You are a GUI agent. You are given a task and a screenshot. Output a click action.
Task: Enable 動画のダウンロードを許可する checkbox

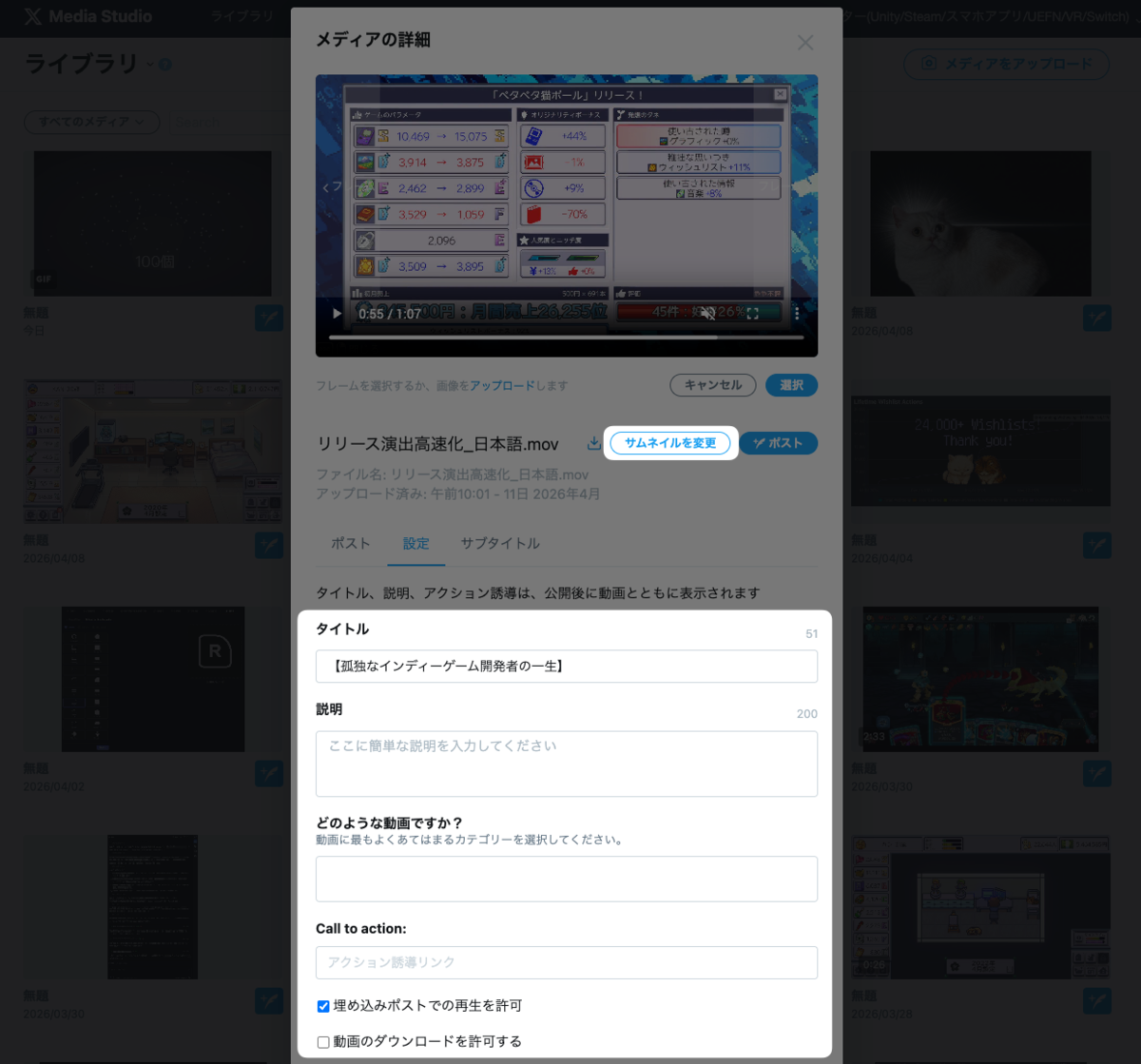(323, 1042)
